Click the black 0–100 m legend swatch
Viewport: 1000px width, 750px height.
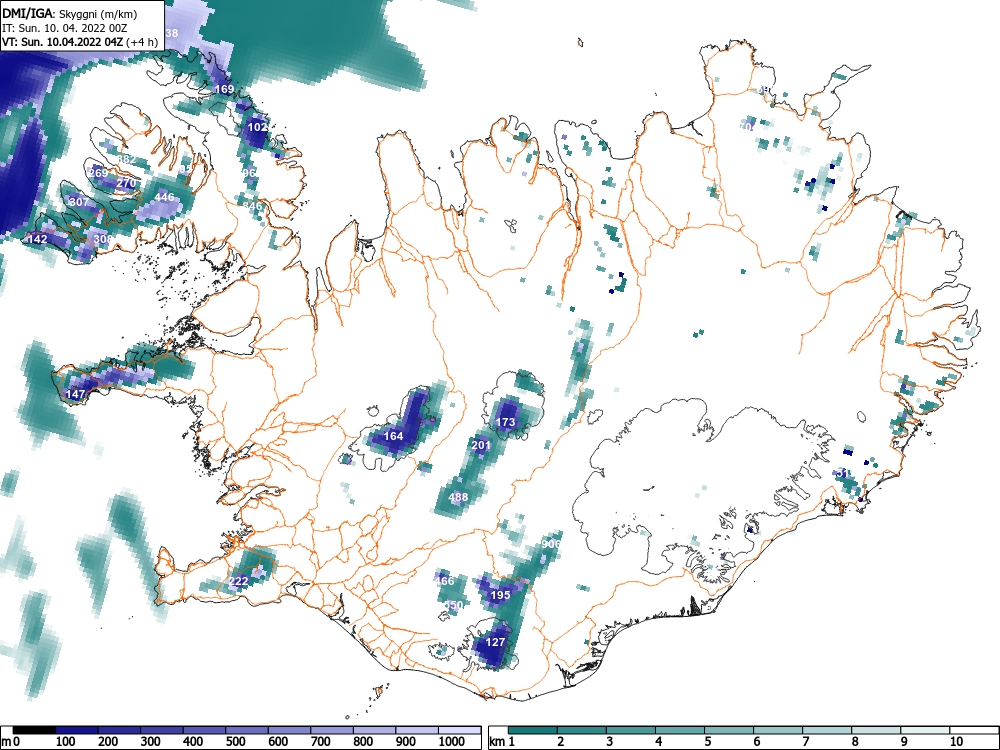click(x=34, y=730)
